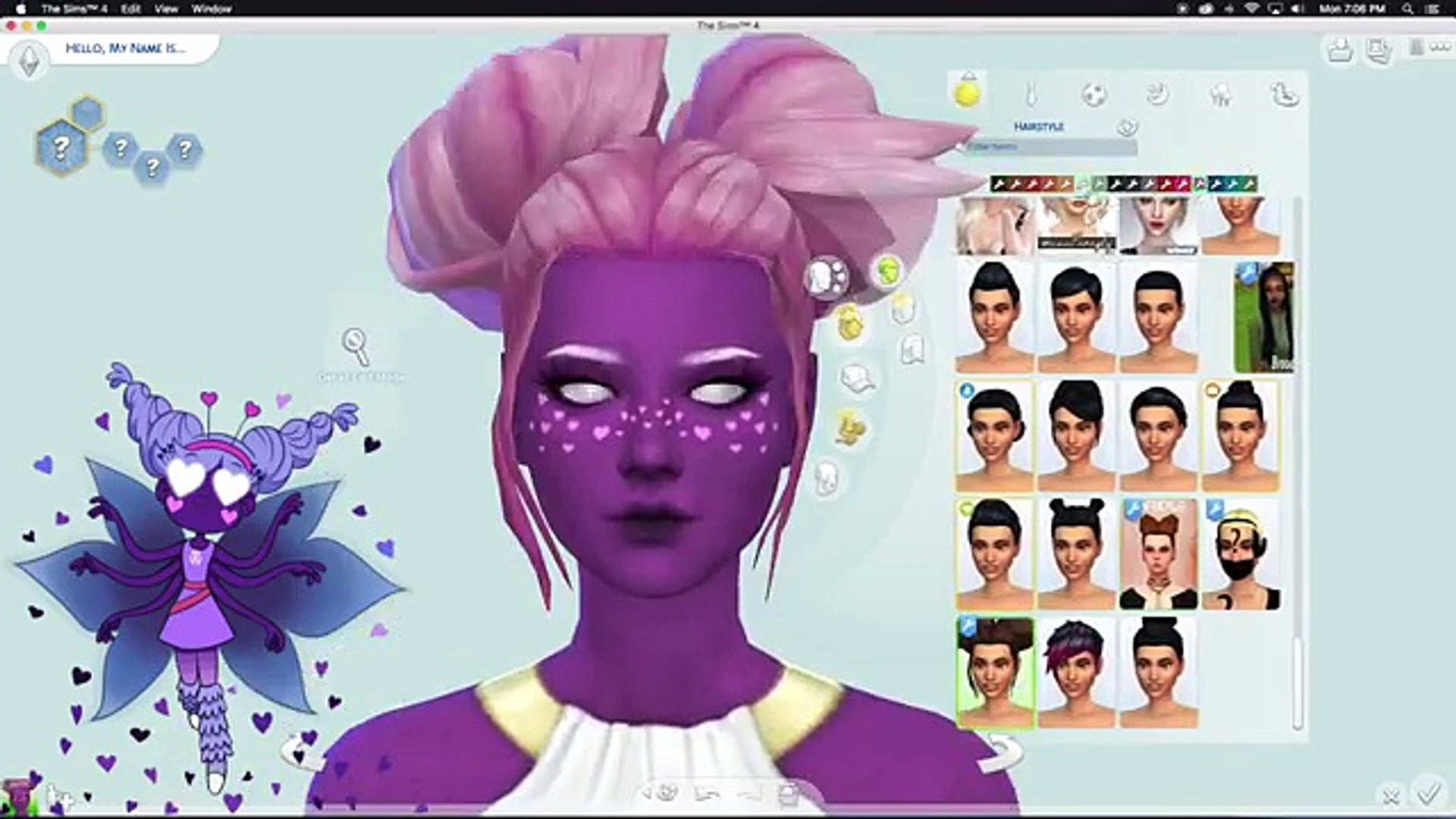Select the first empty trait hexagon
The height and width of the screenshot is (819, 1456).
click(120, 148)
